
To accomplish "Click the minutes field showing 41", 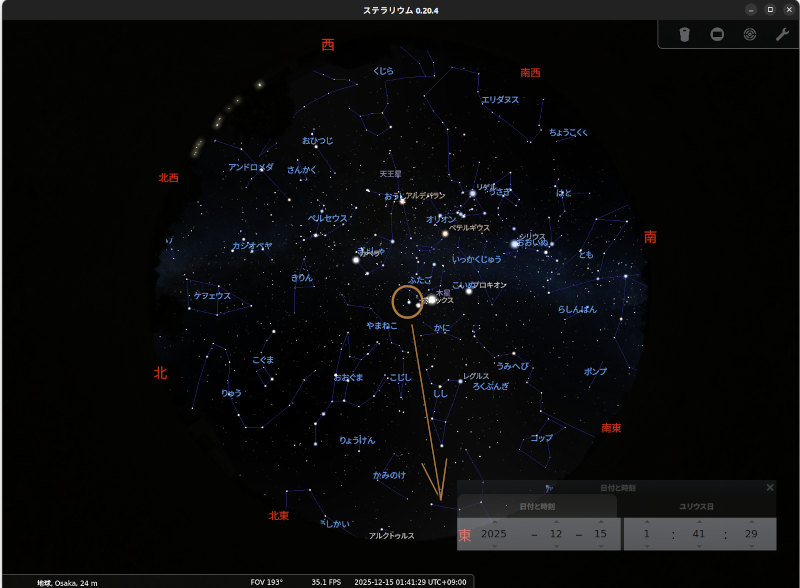I will 699,534.
